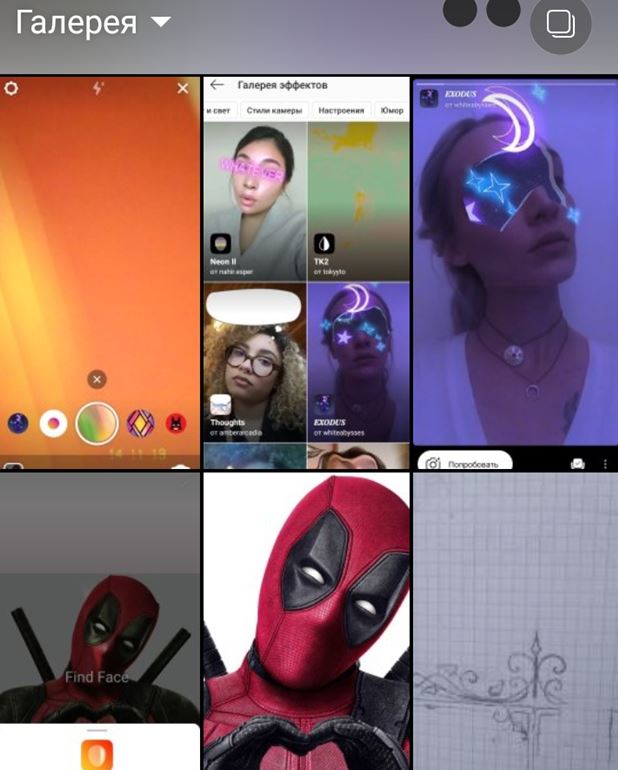This screenshot has width=618, height=770.
Task: Select the Галерея эффектов screenshot thumbnail
Action: [306, 273]
